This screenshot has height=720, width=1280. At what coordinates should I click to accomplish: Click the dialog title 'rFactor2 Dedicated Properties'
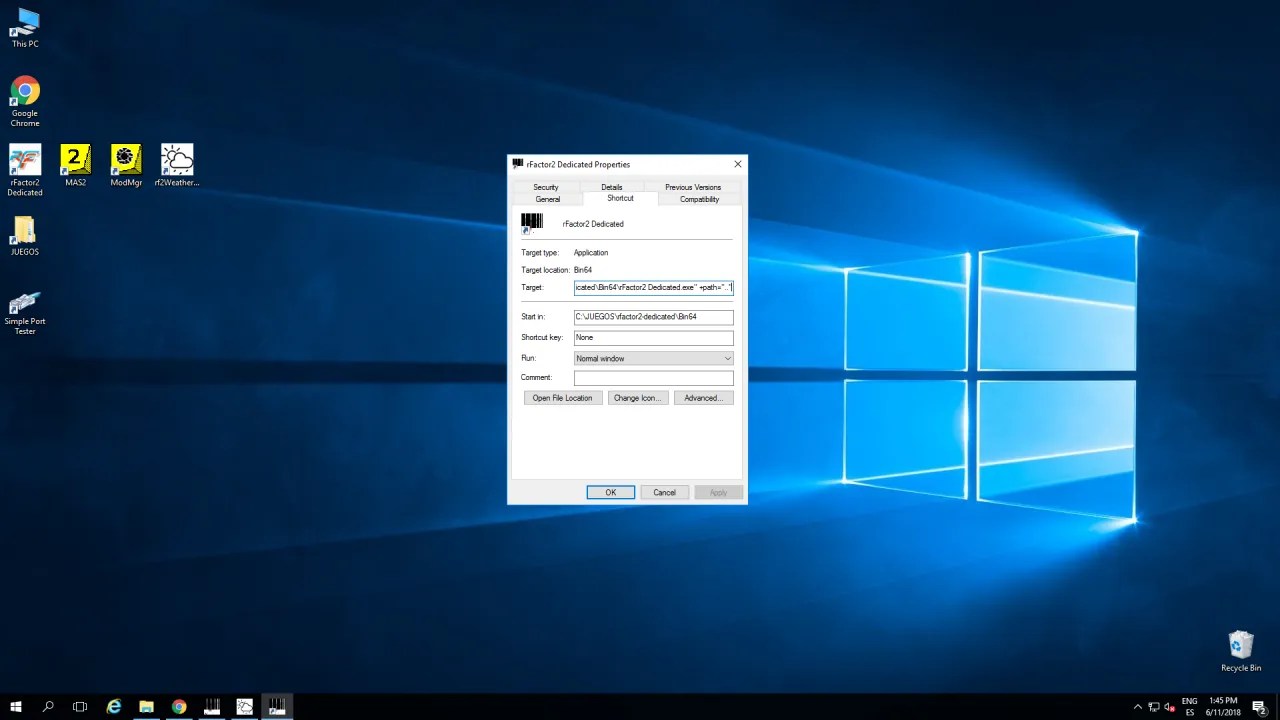(x=579, y=164)
